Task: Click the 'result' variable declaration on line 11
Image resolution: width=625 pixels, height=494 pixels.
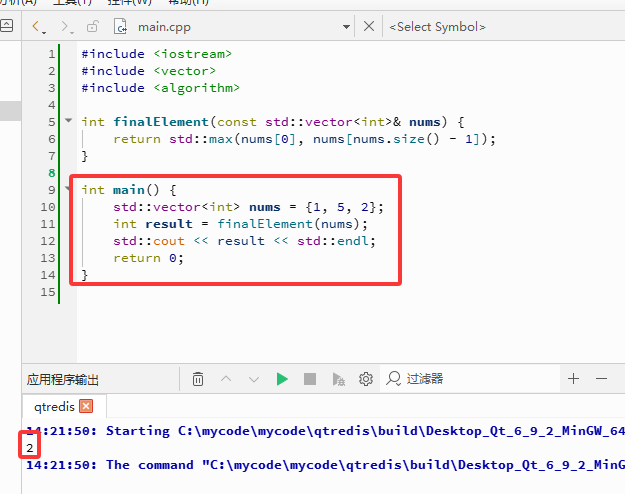Action: click(169, 224)
